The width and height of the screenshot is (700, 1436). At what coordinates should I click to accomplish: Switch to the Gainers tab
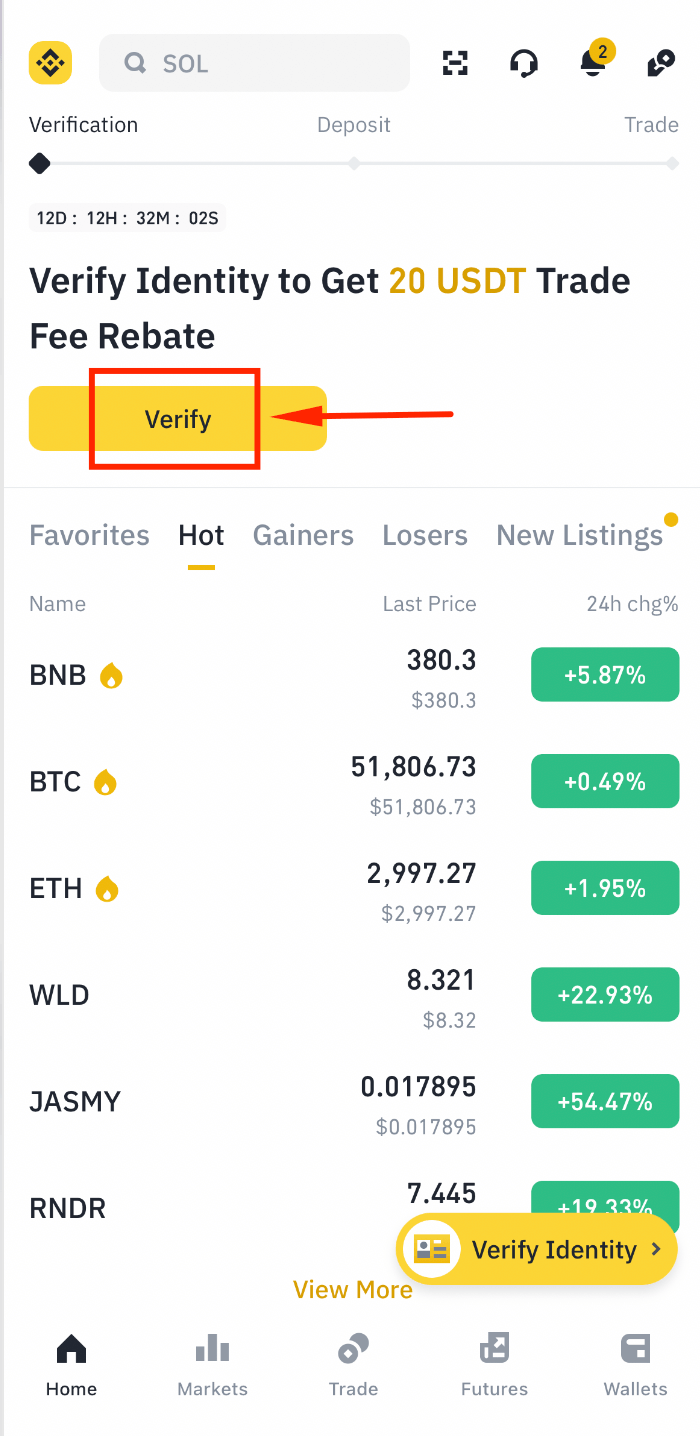(x=303, y=535)
